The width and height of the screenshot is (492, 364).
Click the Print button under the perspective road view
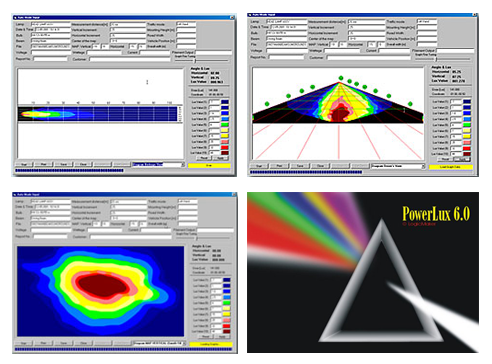[x=279, y=166]
